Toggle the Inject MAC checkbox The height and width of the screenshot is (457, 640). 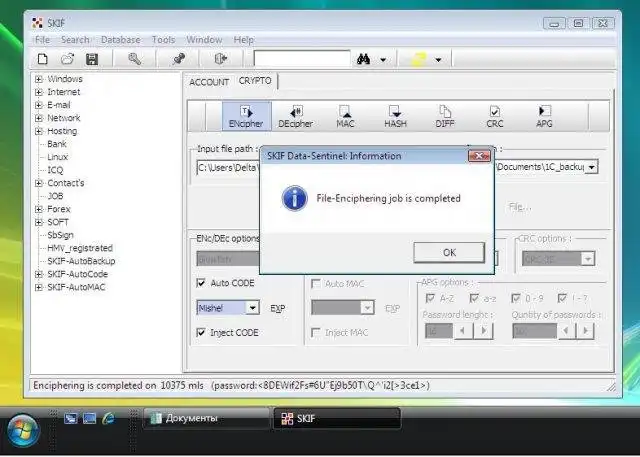[316, 333]
